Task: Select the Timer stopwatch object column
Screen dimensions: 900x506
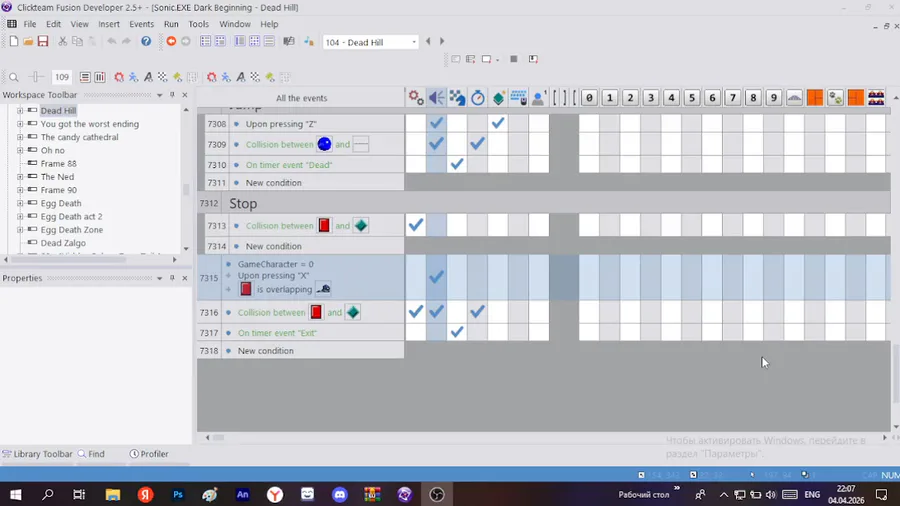Action: tap(478, 98)
